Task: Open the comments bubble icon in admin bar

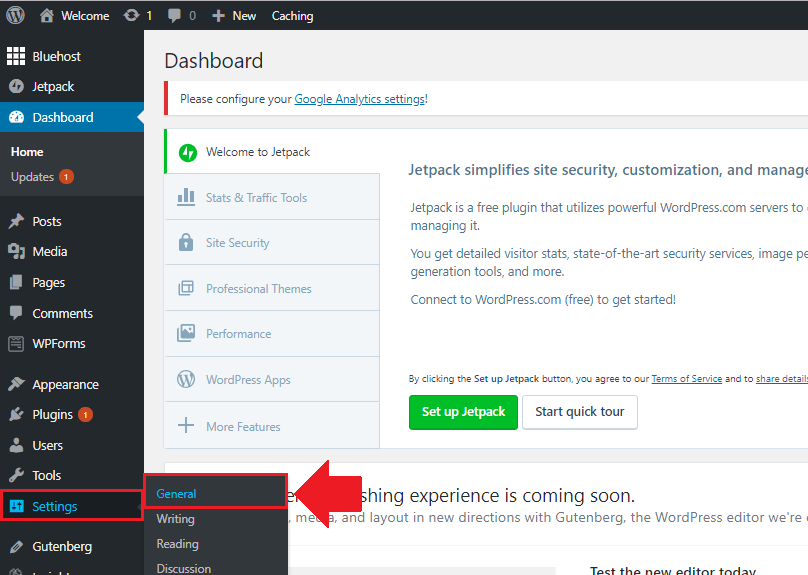Action: pos(174,16)
